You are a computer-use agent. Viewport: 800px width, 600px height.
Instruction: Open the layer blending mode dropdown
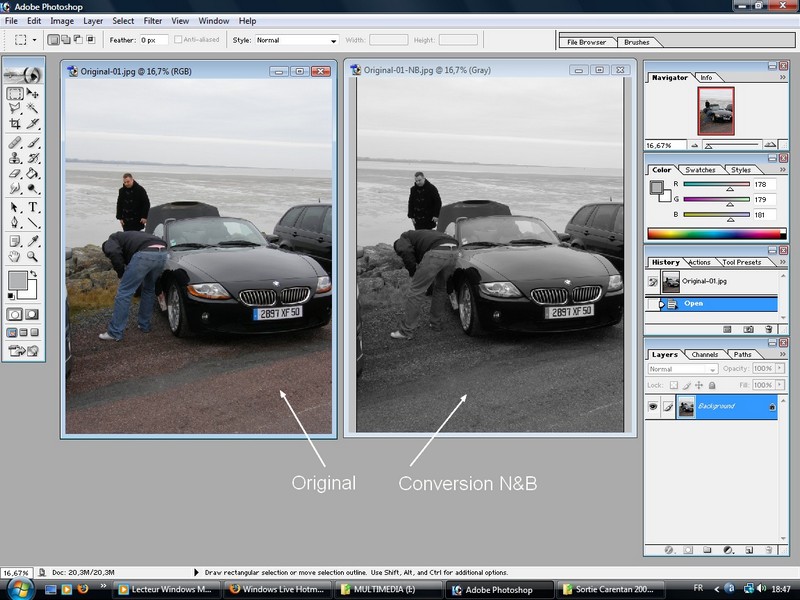[683, 368]
